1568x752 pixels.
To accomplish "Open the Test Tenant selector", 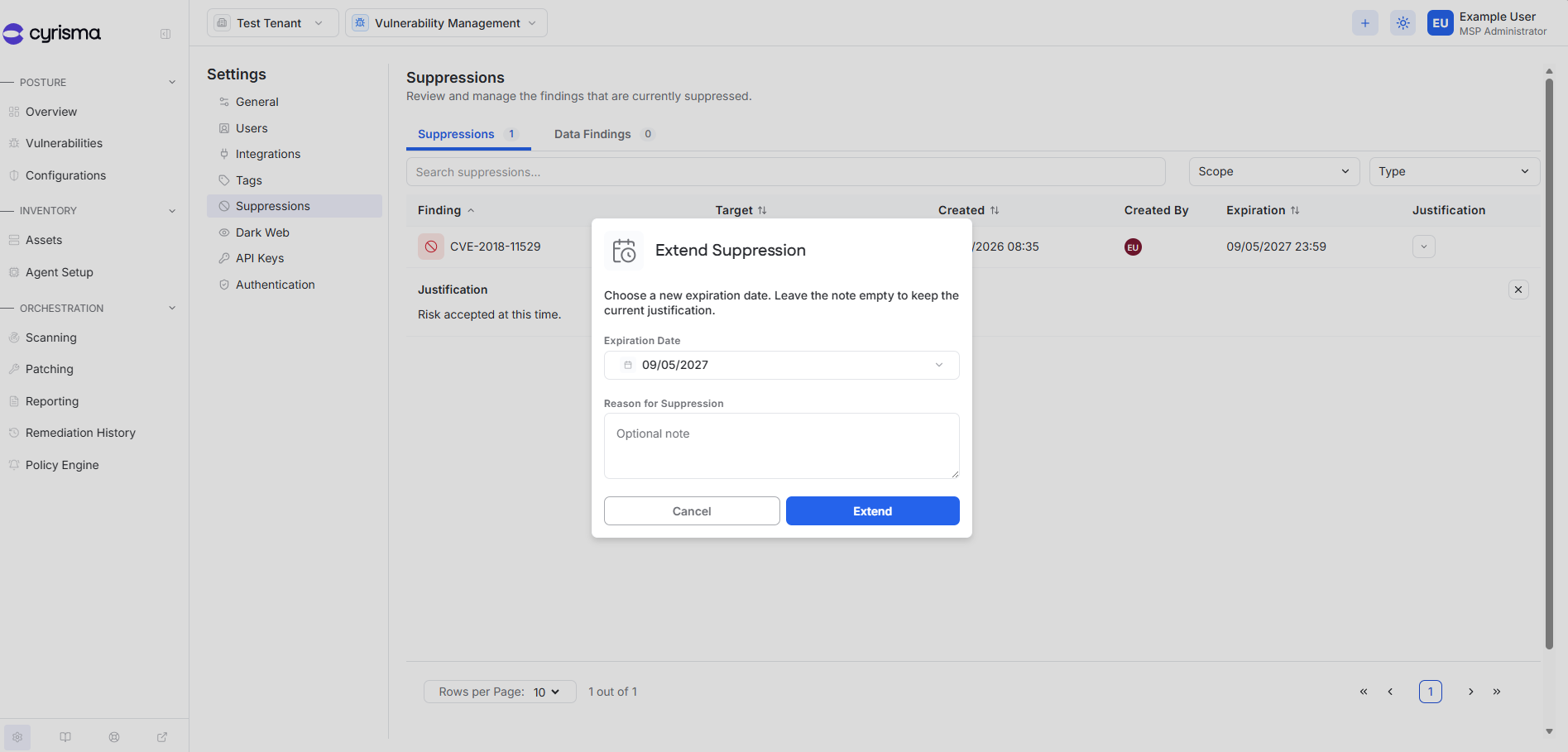I will click(273, 23).
